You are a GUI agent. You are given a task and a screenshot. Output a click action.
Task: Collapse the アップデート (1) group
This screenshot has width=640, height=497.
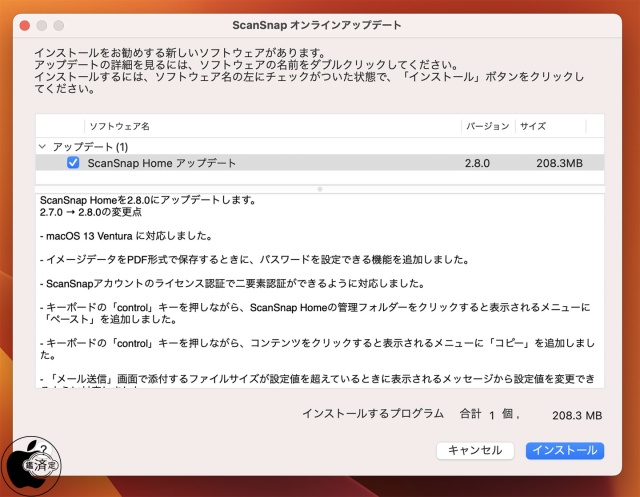42,146
